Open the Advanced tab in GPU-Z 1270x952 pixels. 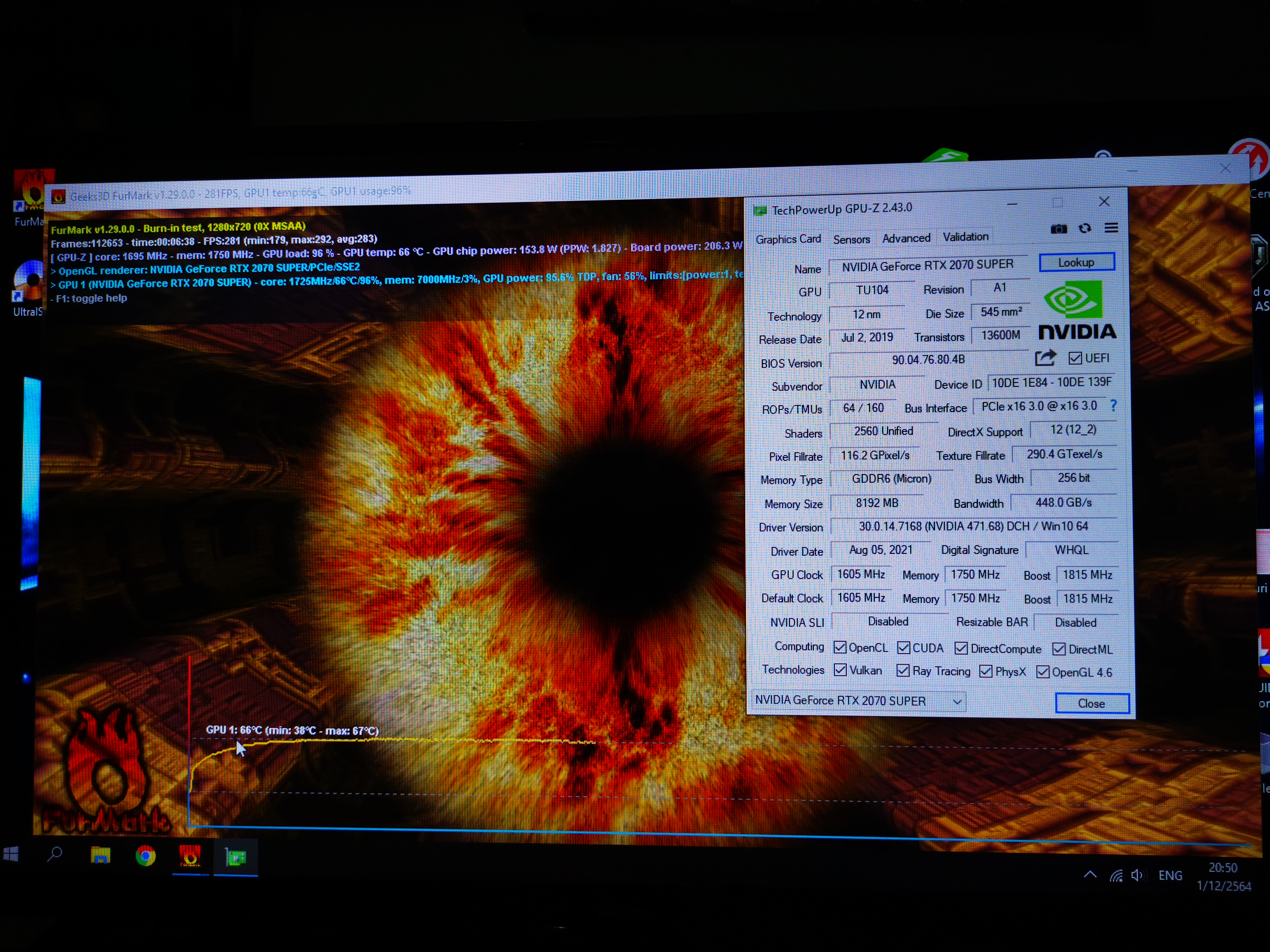(x=906, y=238)
